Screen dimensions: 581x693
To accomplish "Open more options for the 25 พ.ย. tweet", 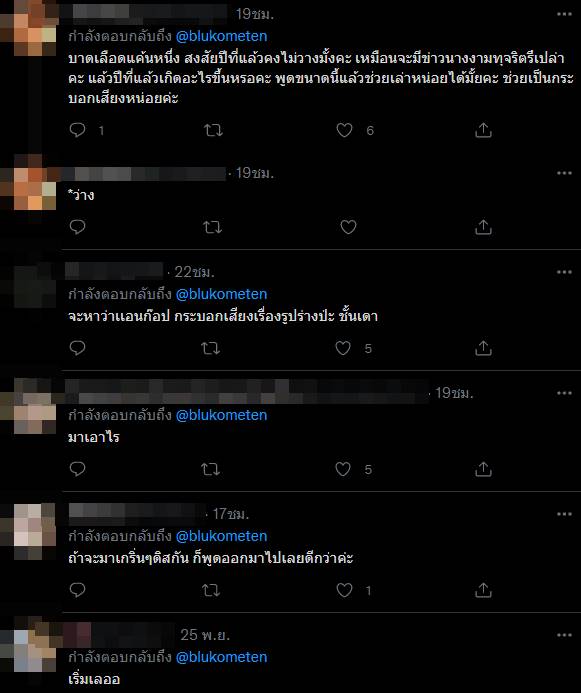I will coord(564,635).
